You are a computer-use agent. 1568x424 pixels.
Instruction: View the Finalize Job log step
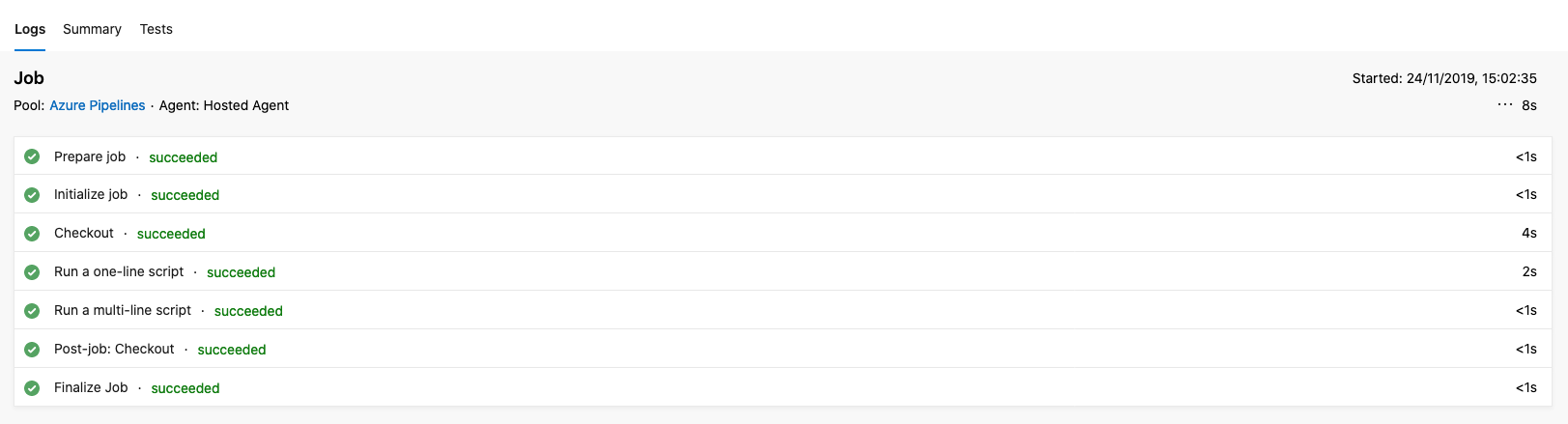[x=91, y=388]
